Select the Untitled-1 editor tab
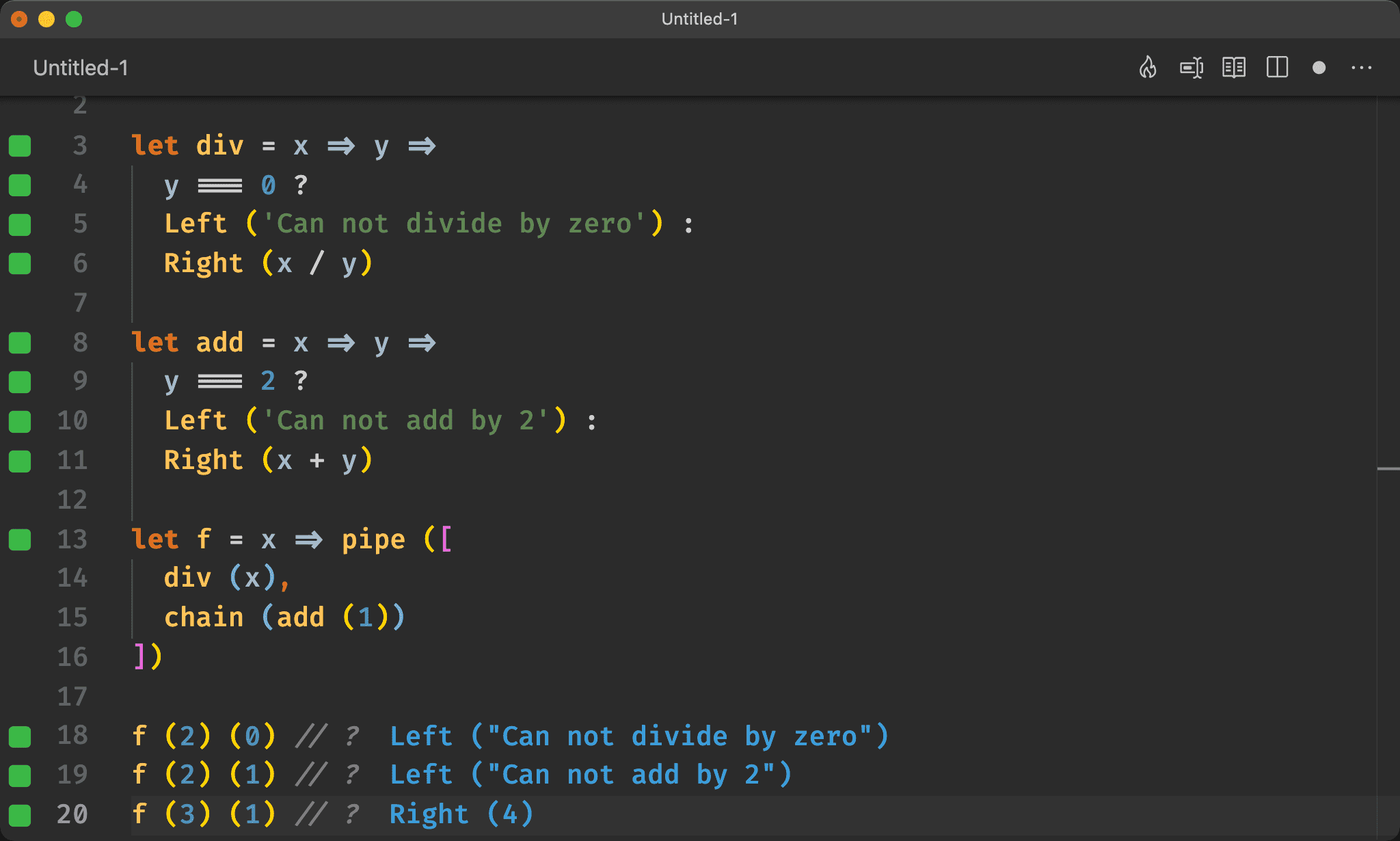 click(x=81, y=68)
